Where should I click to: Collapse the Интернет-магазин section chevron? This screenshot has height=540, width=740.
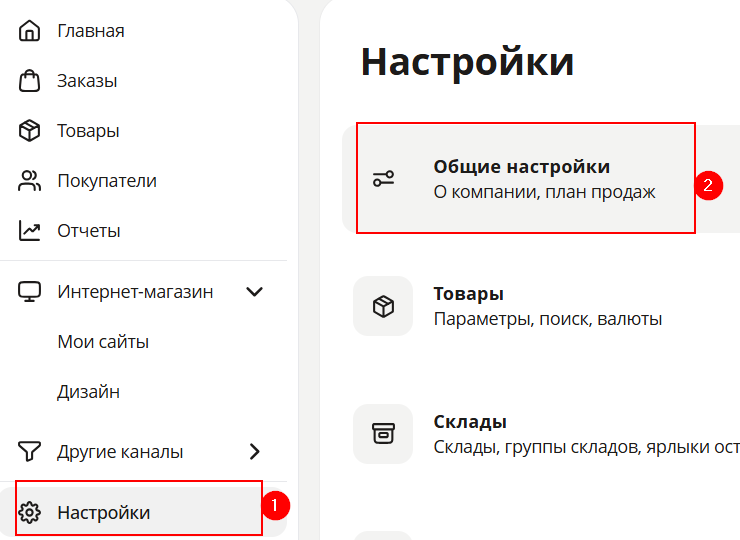click(x=254, y=292)
